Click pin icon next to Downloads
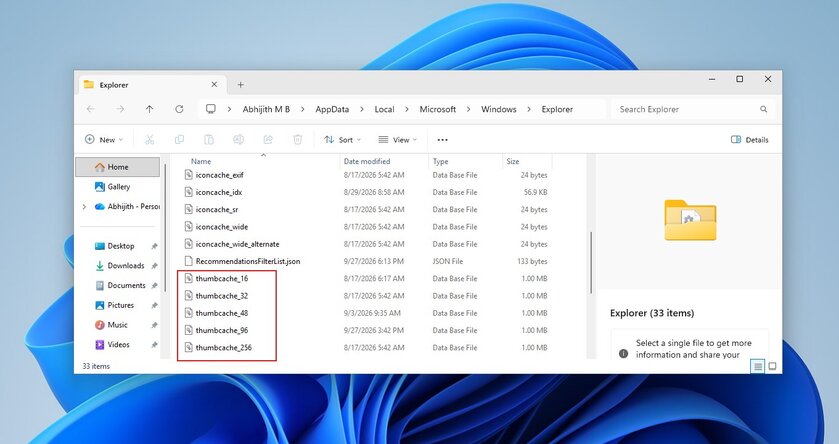The image size is (839, 444). point(154,266)
